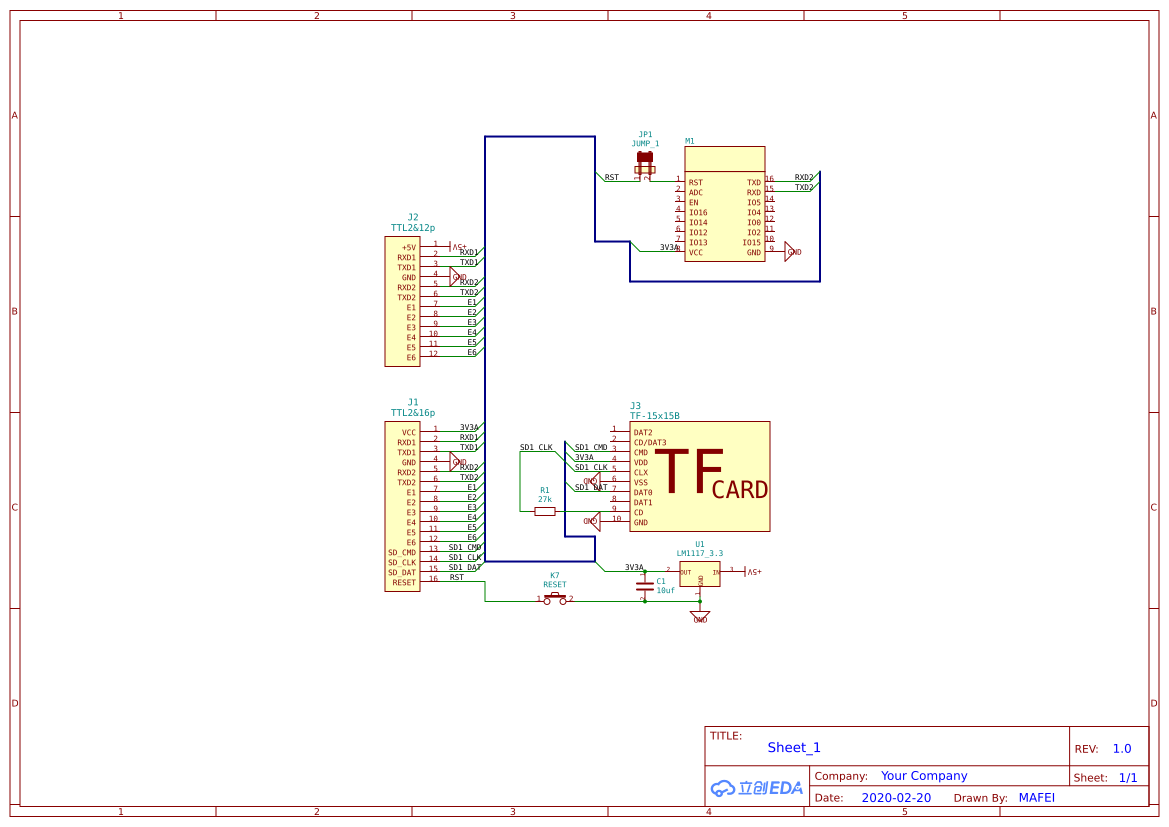Click the IO5 pin on M1

[x=754, y=203]
